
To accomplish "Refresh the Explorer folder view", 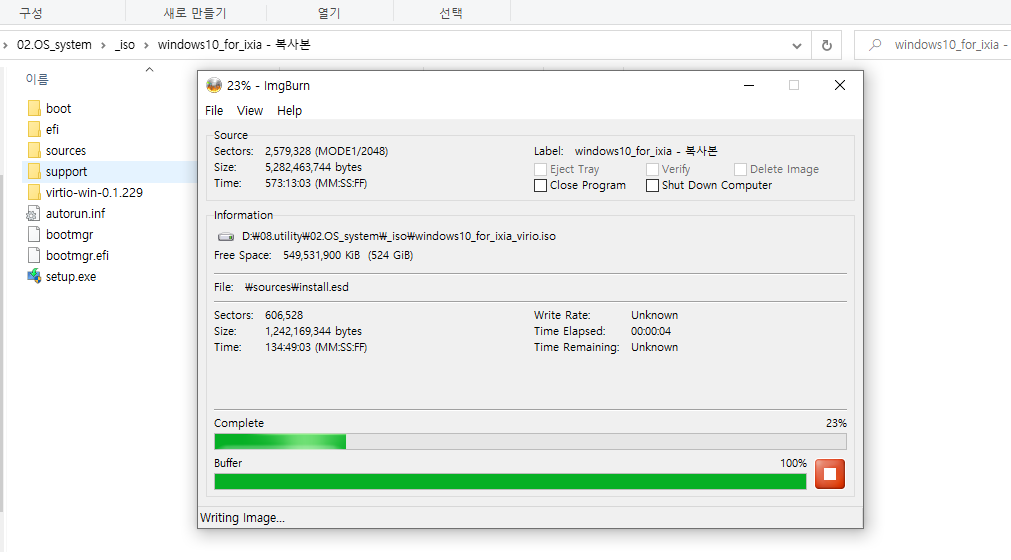I will (x=827, y=45).
